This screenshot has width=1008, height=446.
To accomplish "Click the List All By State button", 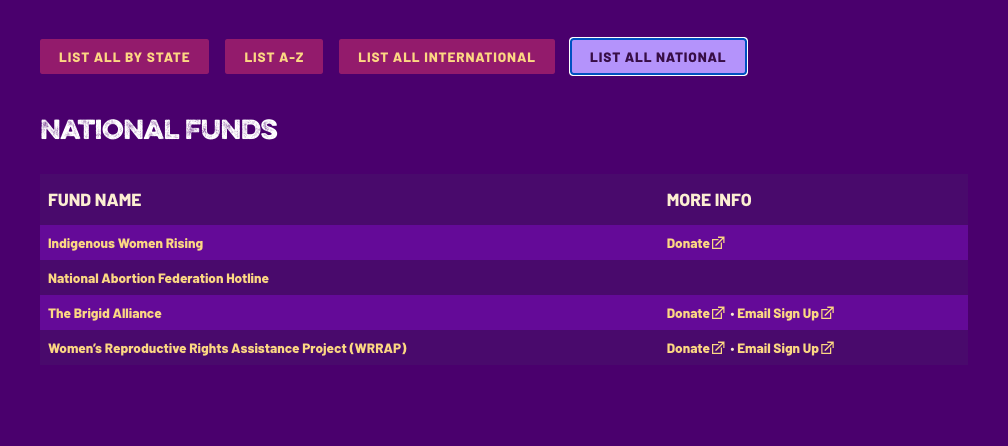I will click(124, 57).
